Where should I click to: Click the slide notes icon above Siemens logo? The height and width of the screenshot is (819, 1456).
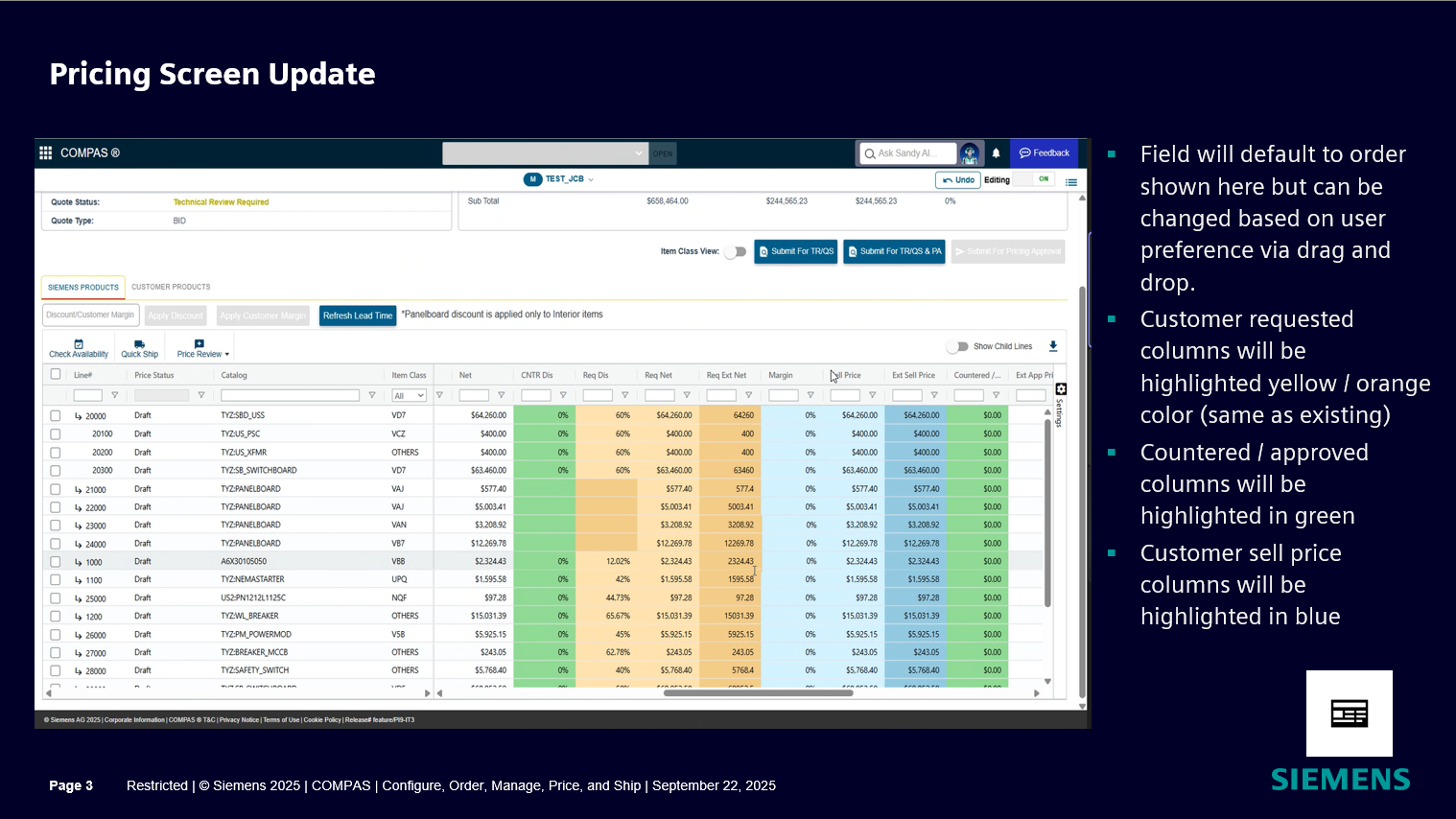tap(1350, 714)
